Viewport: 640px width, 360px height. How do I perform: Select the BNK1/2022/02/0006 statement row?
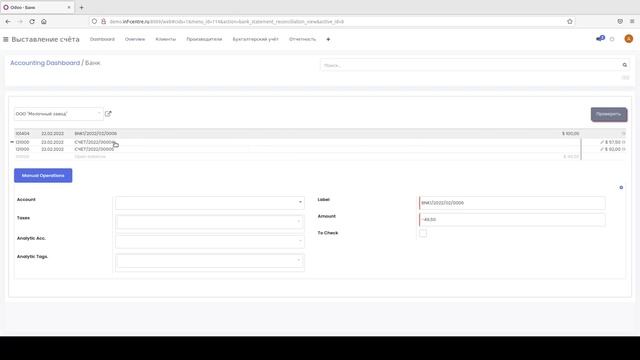tap(320, 133)
